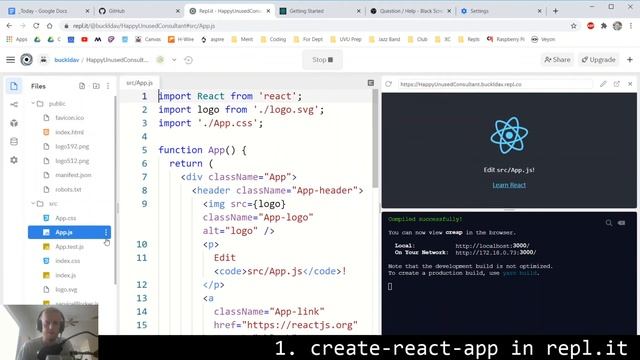This screenshot has height=360, width=640.
Task: Open the Jazz Band bookmarks folder
Action: tap(384, 39)
